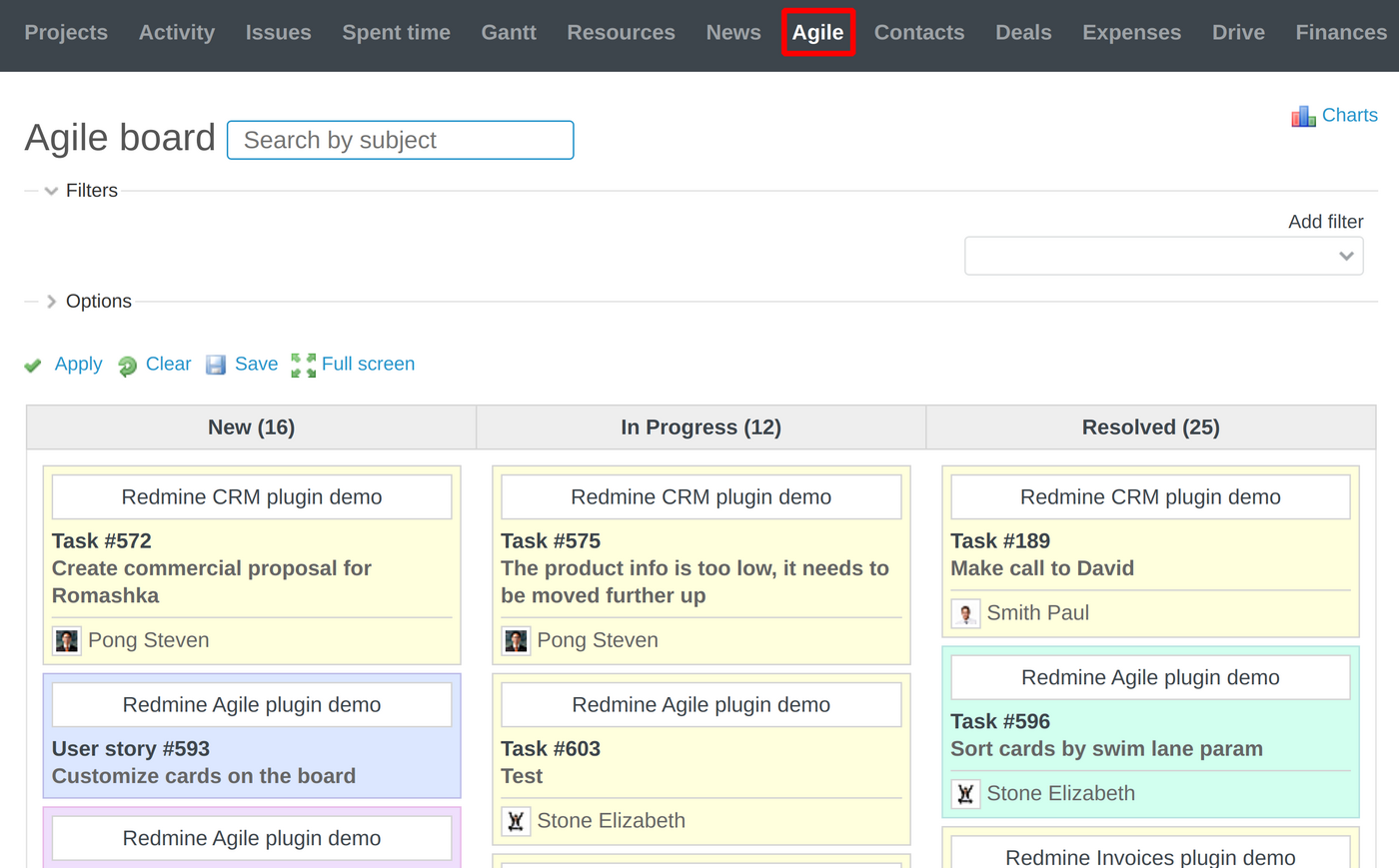Open Task #593 Customize cards on the board

coord(204,775)
